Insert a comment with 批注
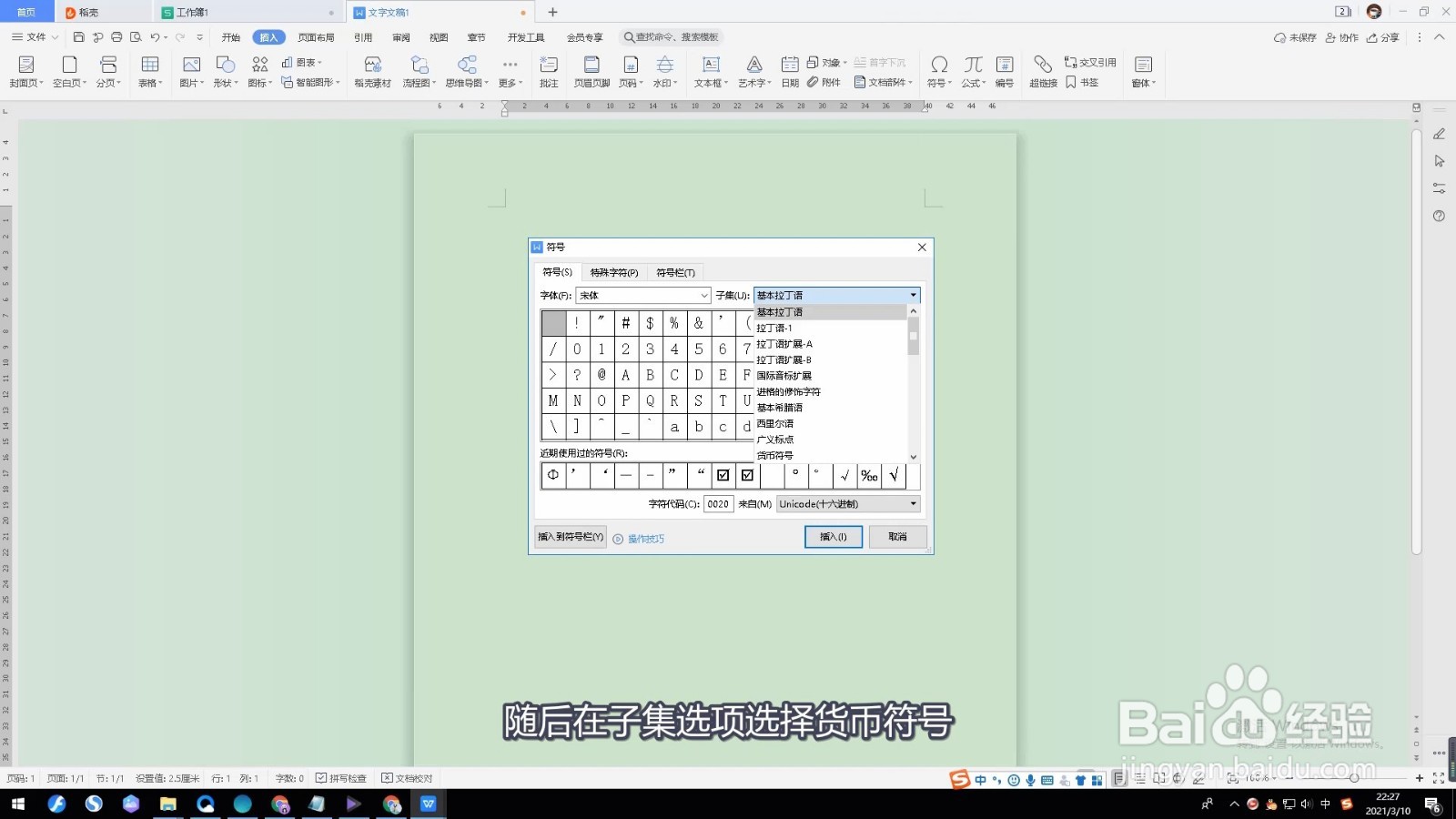Viewport: 1456px width, 819px height. pyautogui.click(x=549, y=71)
